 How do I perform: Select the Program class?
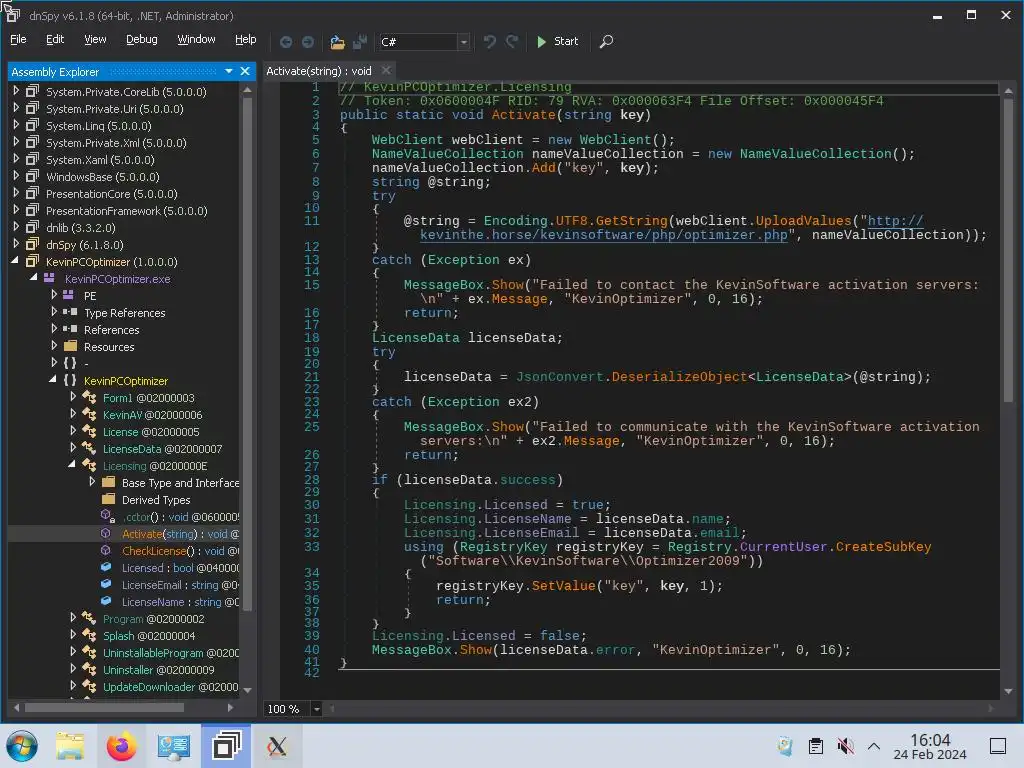[x=153, y=618]
